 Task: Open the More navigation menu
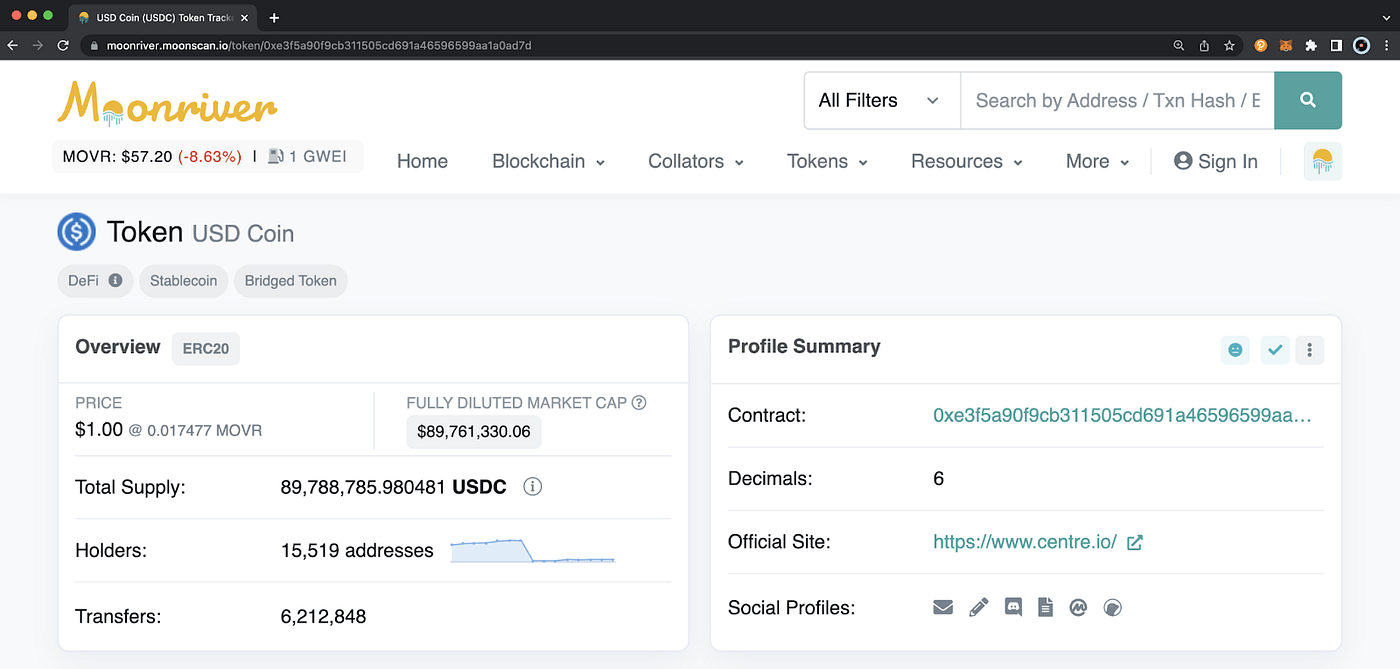(1095, 161)
